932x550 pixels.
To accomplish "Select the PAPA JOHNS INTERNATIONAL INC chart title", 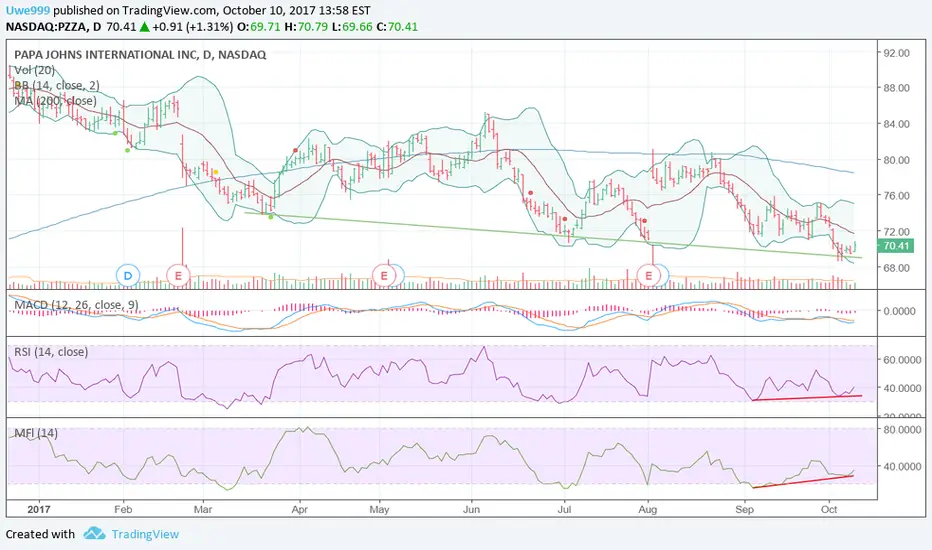I will point(140,55).
